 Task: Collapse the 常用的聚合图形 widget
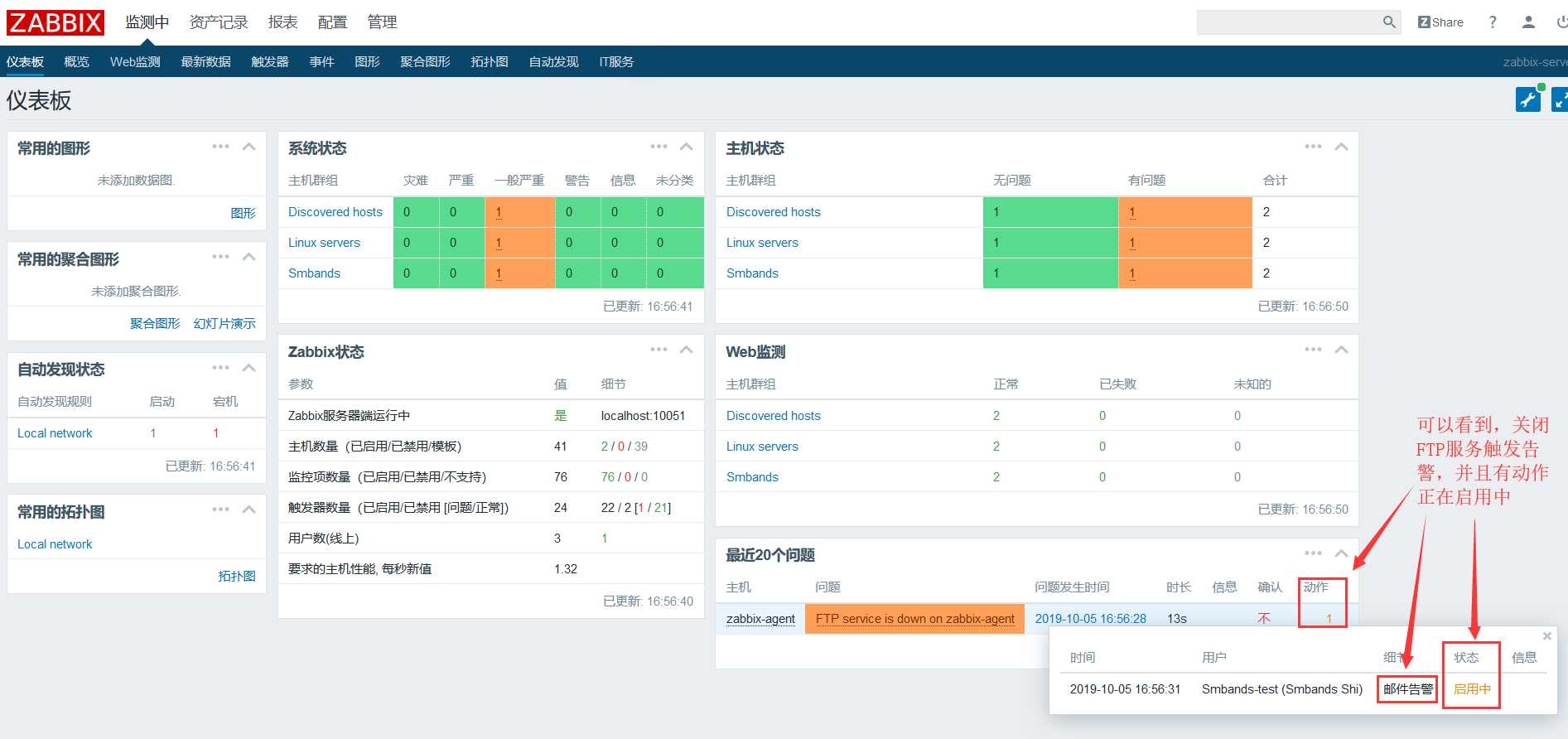tap(248, 257)
